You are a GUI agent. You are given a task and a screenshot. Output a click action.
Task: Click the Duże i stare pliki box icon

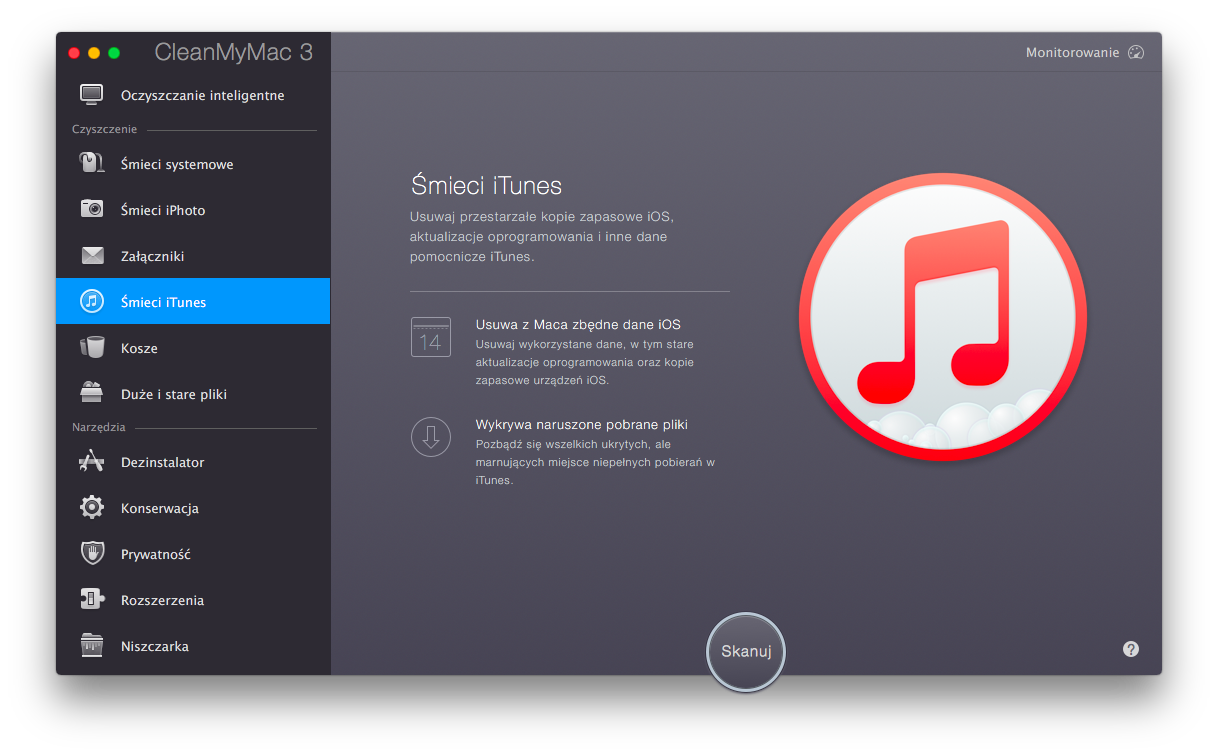point(92,393)
